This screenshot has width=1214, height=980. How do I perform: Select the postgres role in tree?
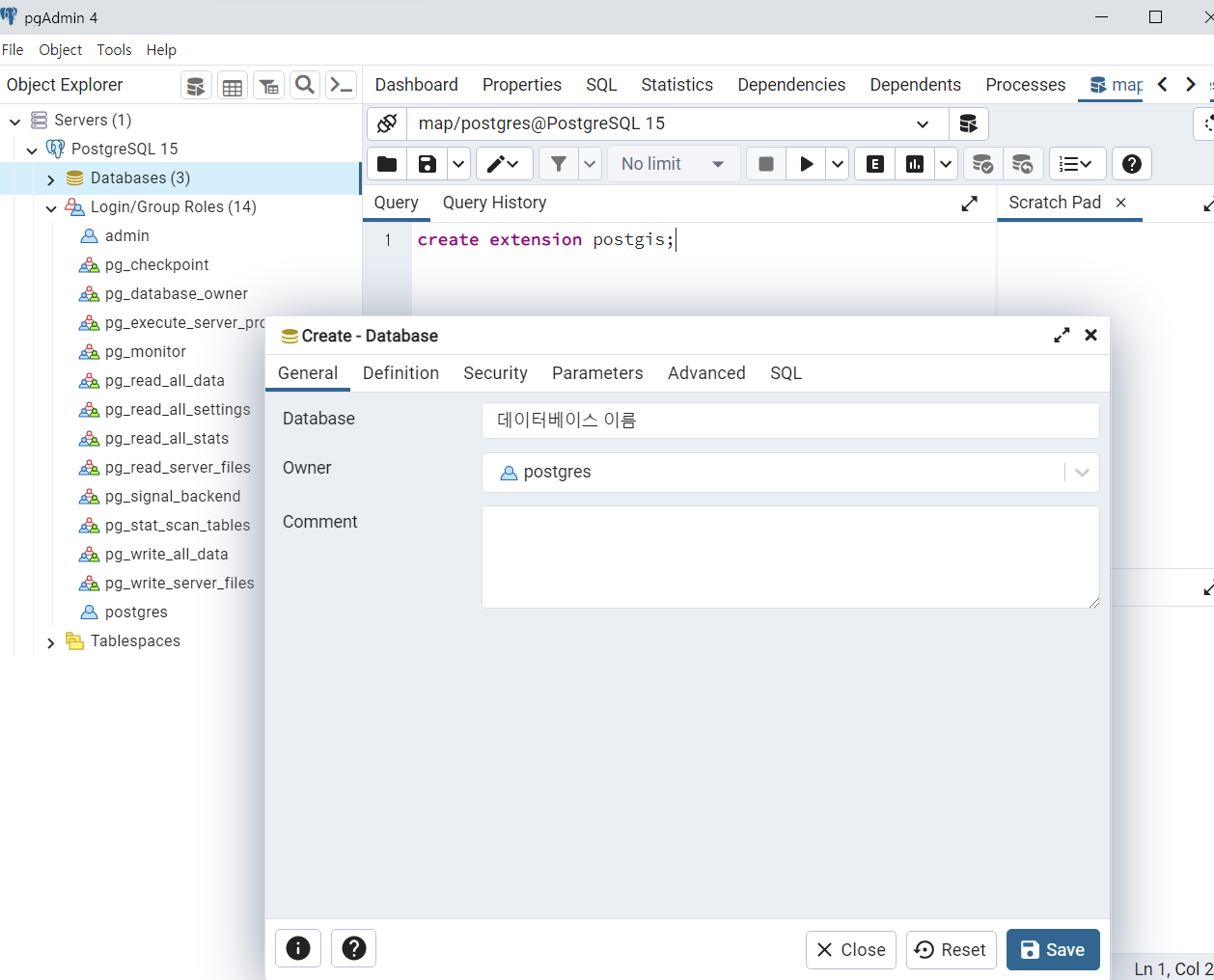point(136,612)
